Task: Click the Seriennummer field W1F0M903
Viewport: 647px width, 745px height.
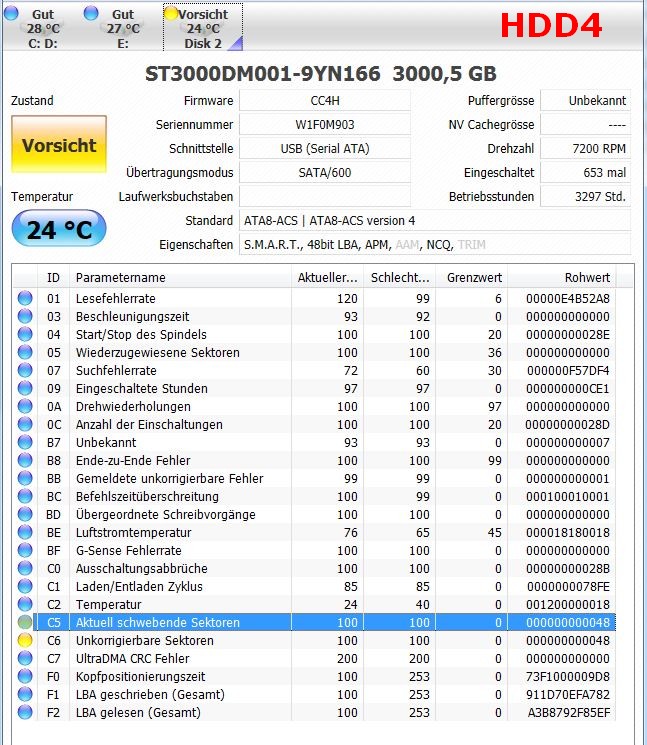Action: pyautogui.click(x=324, y=124)
